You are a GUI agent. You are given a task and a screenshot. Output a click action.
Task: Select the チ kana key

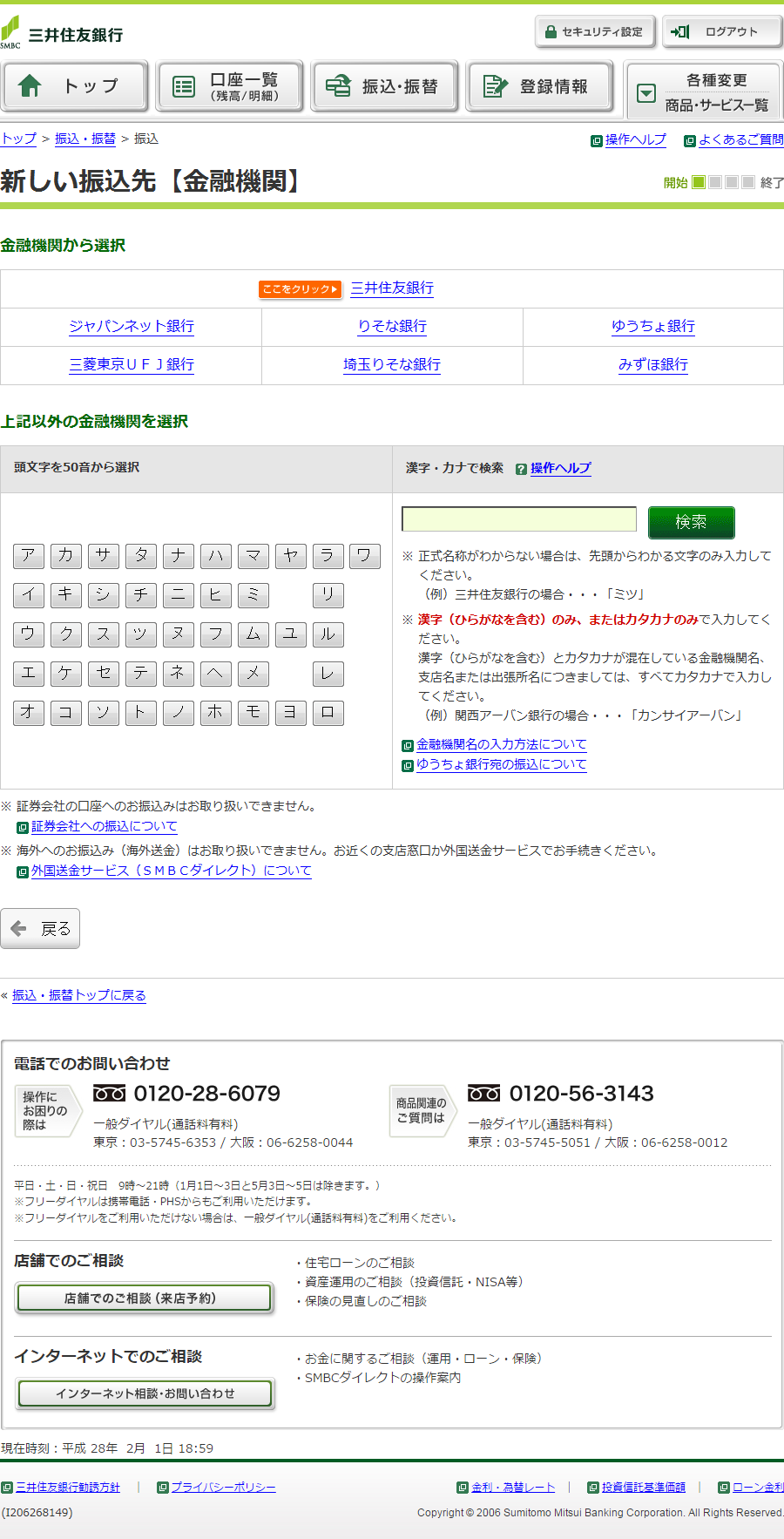141,595
